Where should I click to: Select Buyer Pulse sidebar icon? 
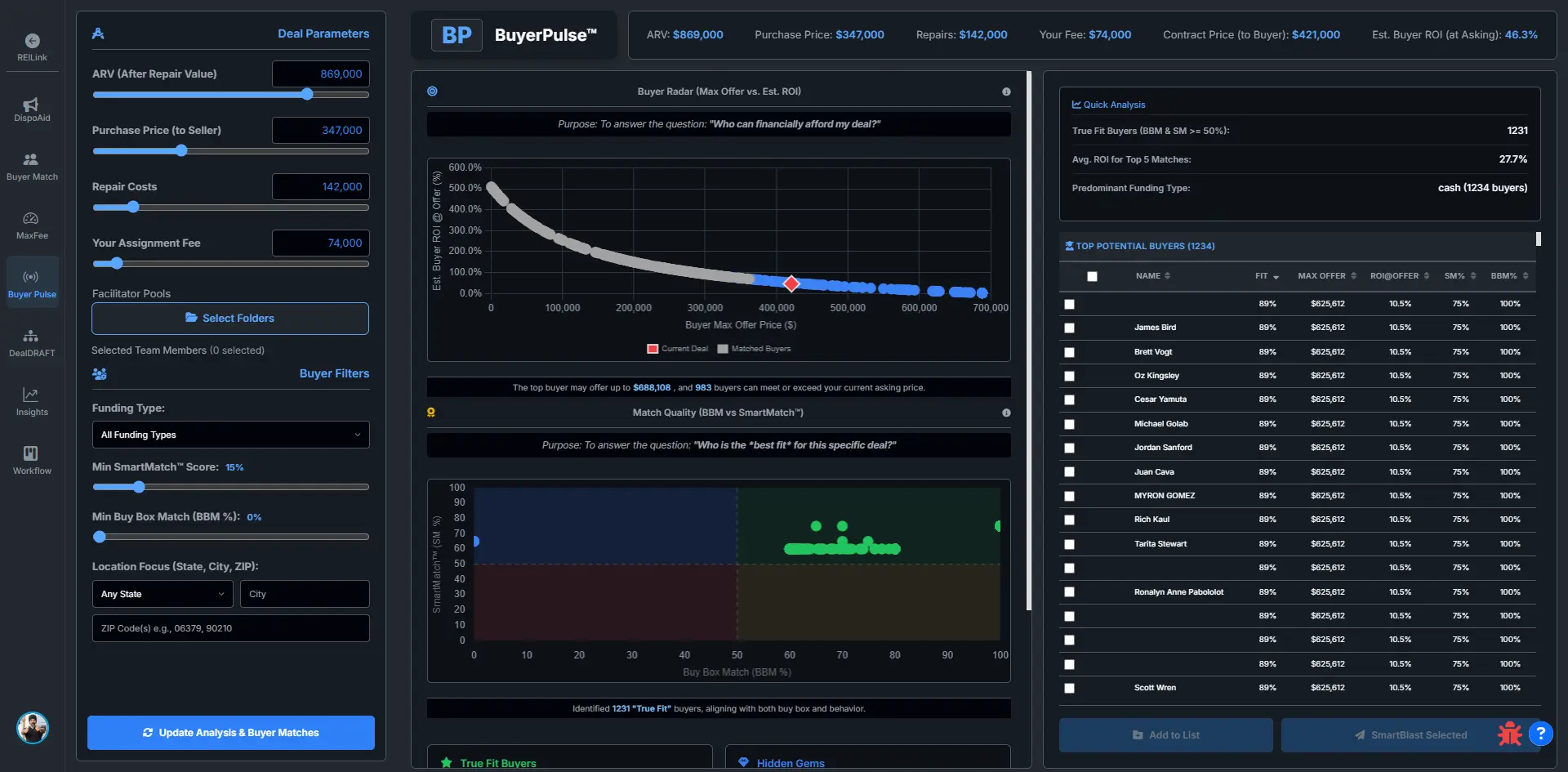click(31, 277)
